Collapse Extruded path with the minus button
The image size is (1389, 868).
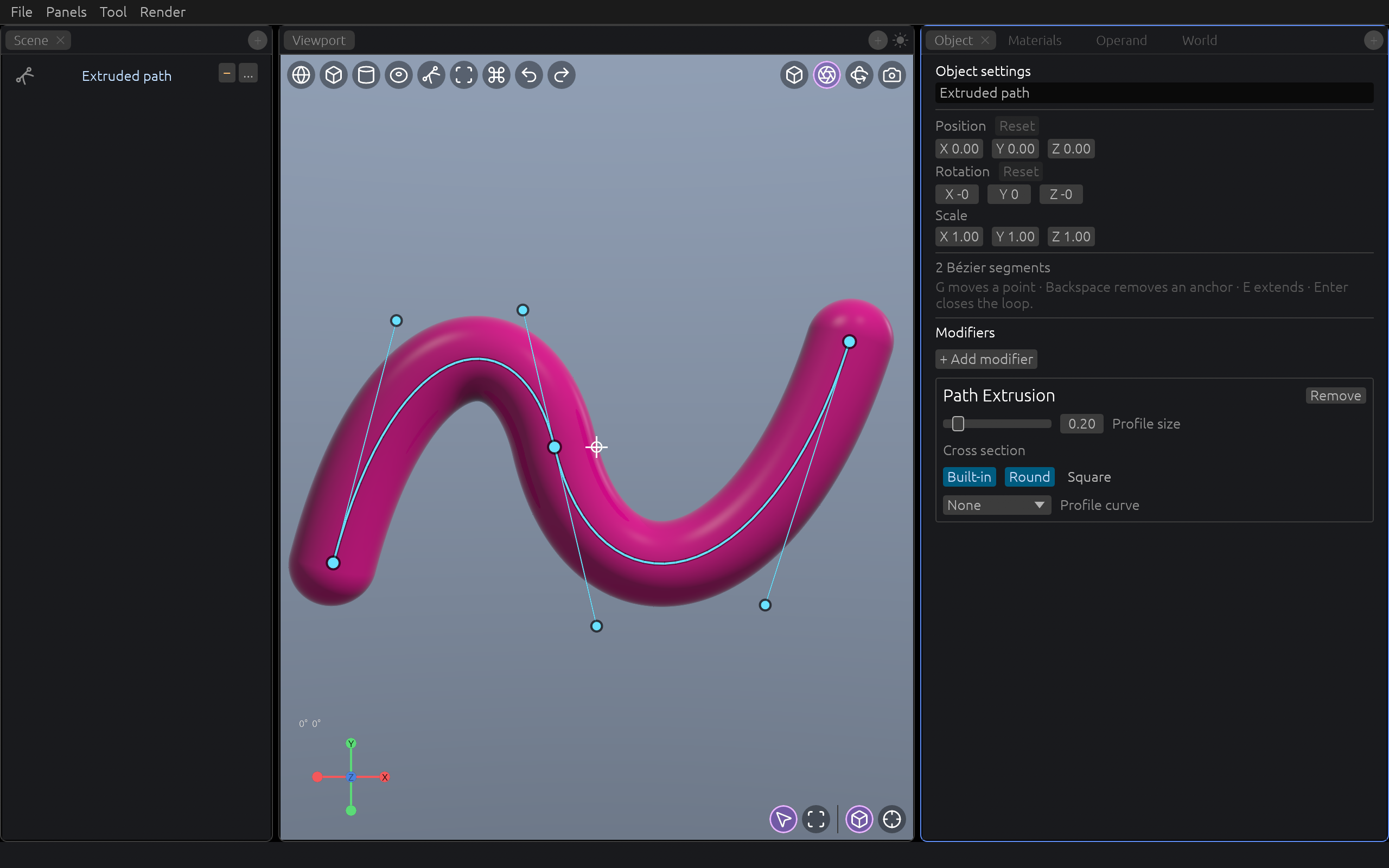pyautogui.click(x=227, y=73)
